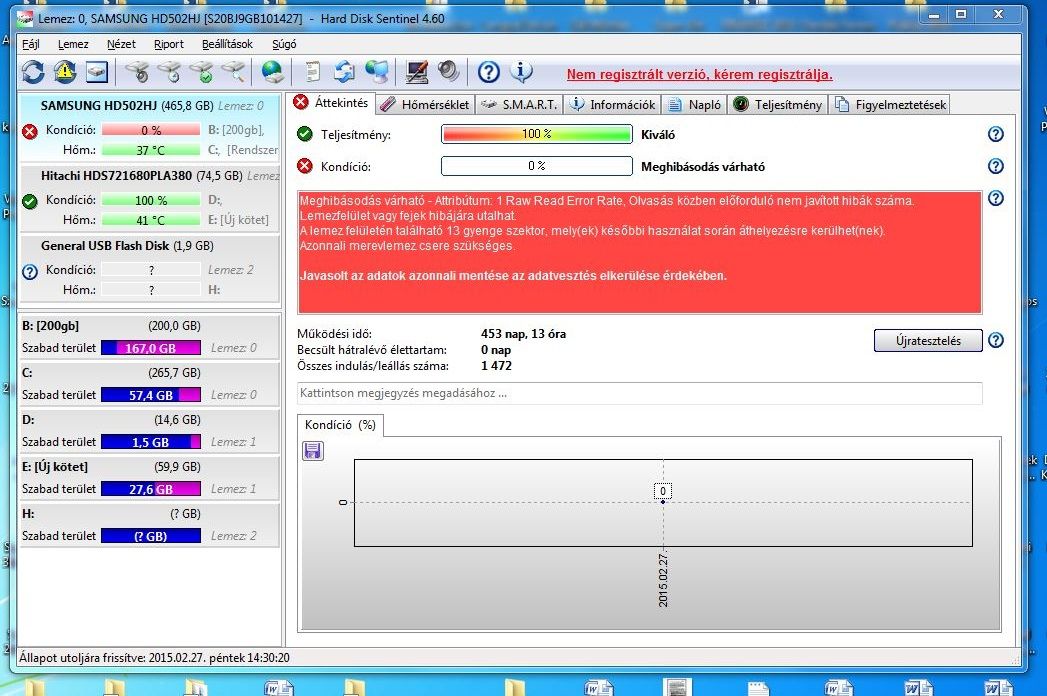The image size is (1047, 696).
Task: Click the 'Kiváló' performance rating text
Action: tap(658, 134)
